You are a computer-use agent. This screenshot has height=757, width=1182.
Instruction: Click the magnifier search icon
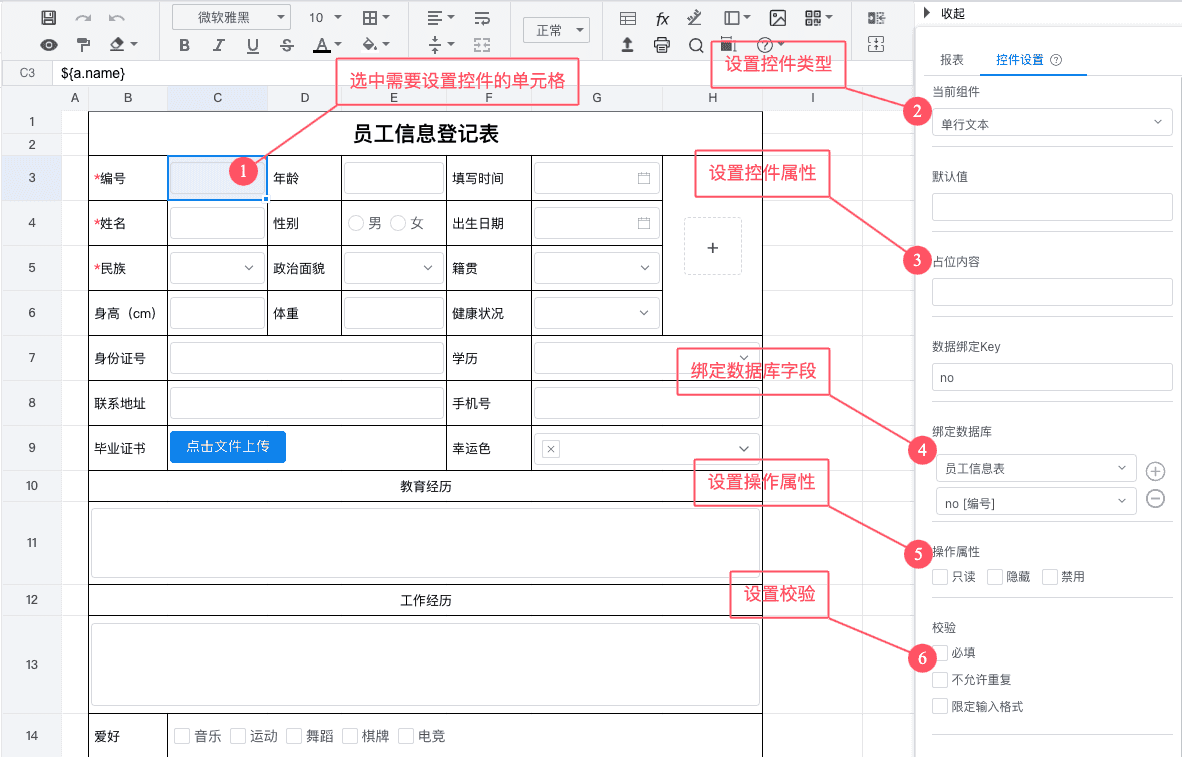(696, 45)
